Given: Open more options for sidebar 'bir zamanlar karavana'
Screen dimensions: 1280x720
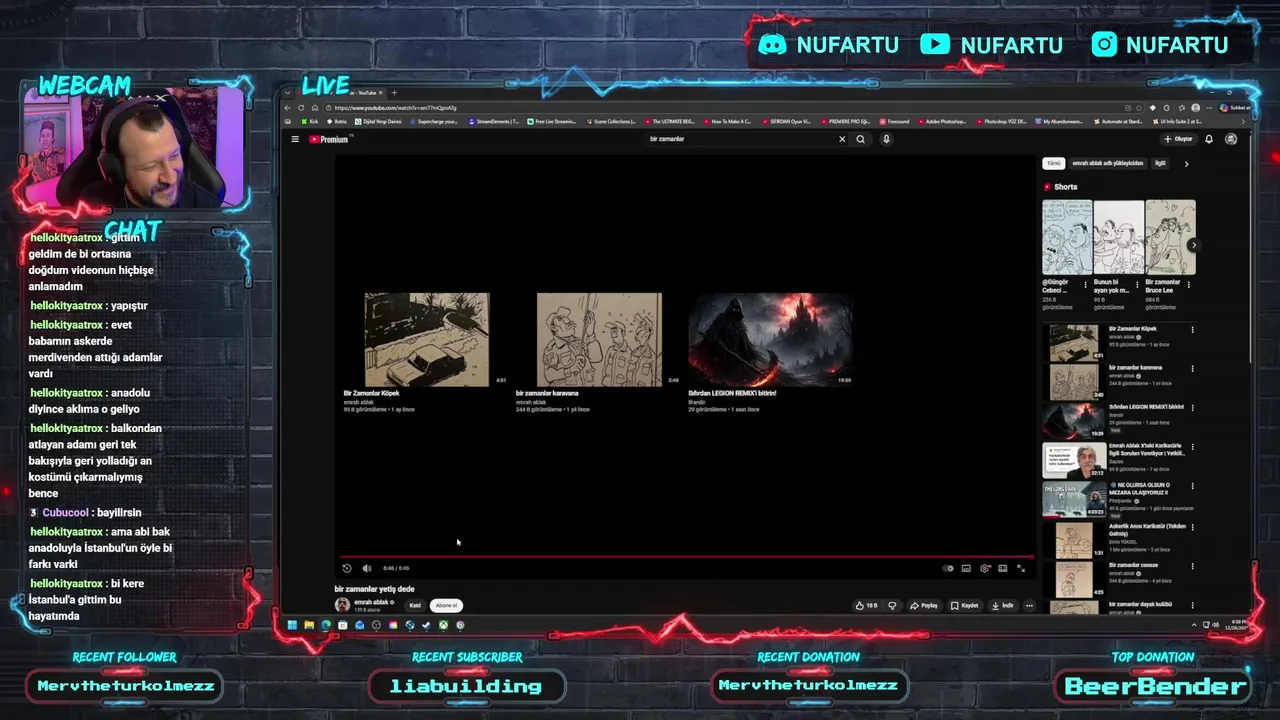Looking at the screenshot, I should tap(1192, 368).
